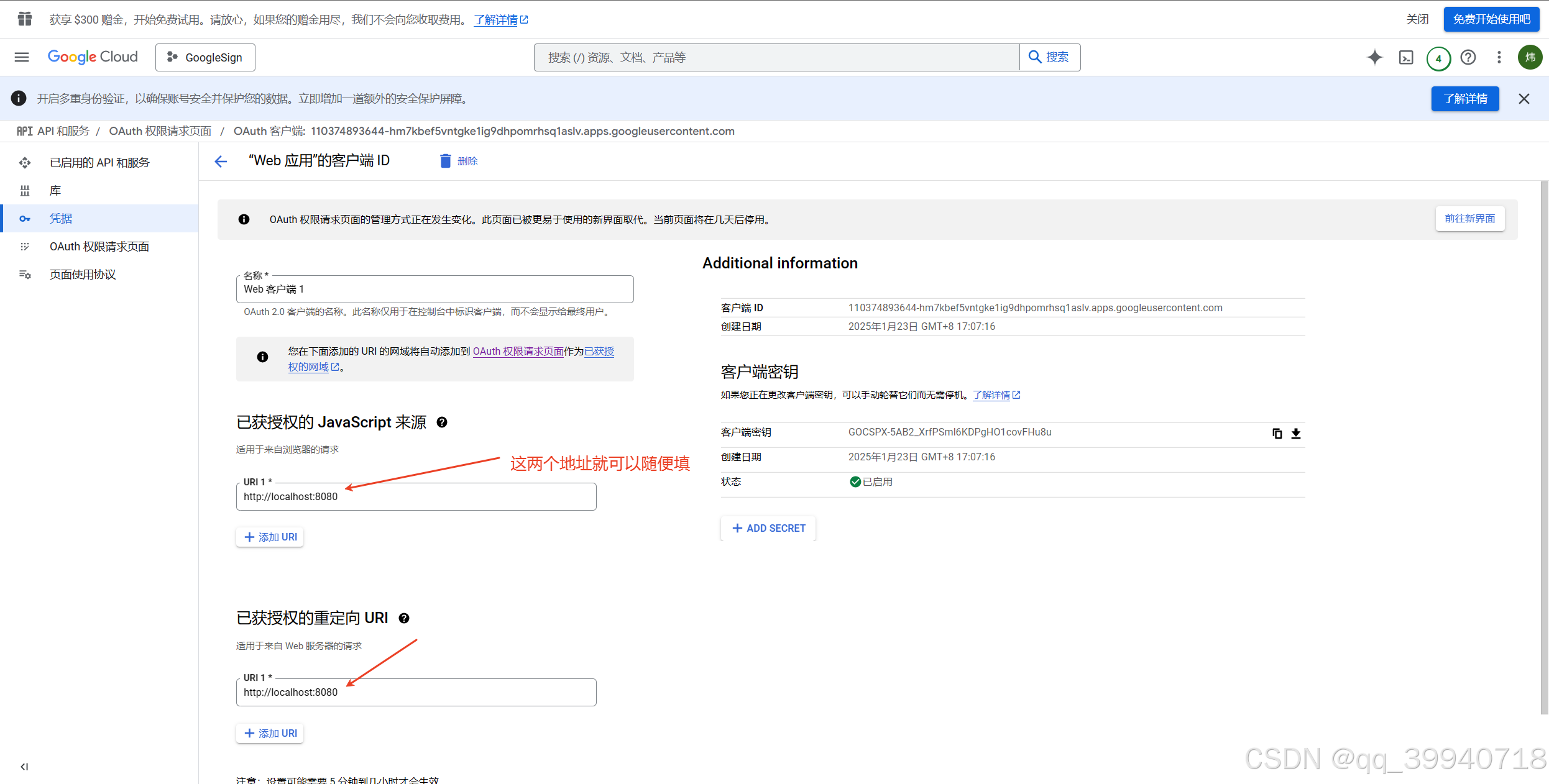1549x784 pixels.
Task: Select OAuth 权限请求页面 in sidebar
Action: (99, 247)
